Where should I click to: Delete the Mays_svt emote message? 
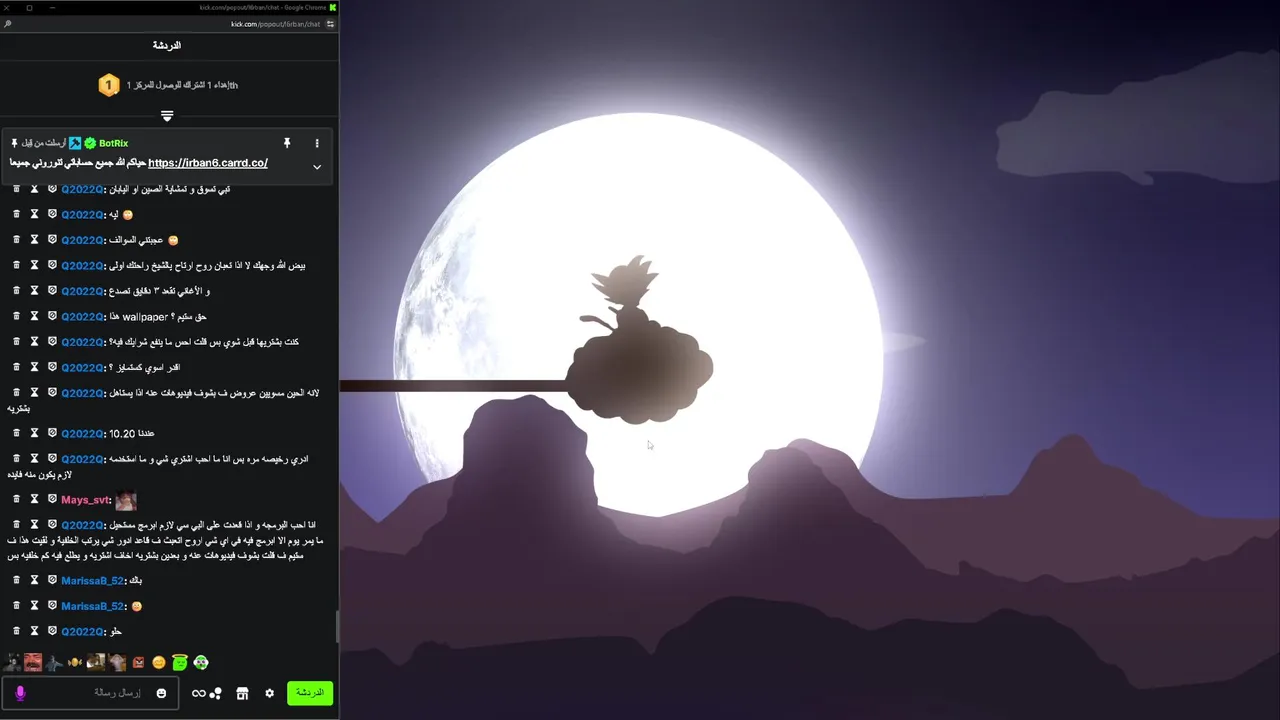click(x=16, y=499)
